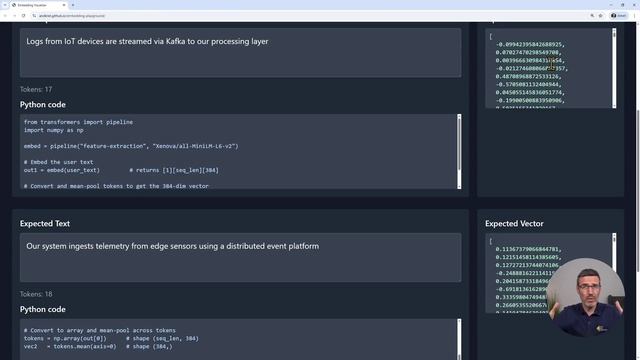The image size is (640, 360).
Task: Click the 'Tokens: 18' label
Action: point(36,294)
